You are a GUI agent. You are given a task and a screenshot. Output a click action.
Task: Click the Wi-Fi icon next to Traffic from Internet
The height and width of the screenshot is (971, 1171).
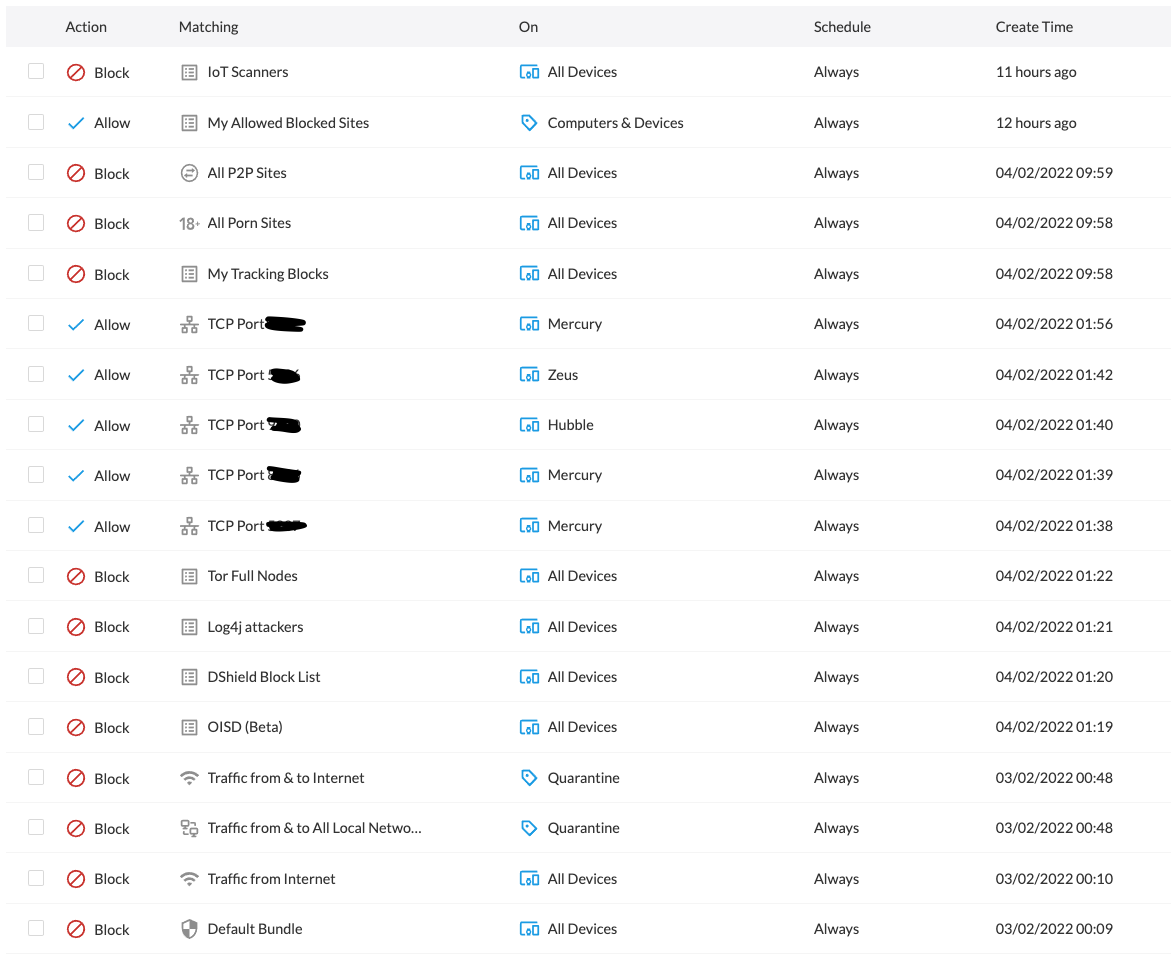tap(189, 879)
